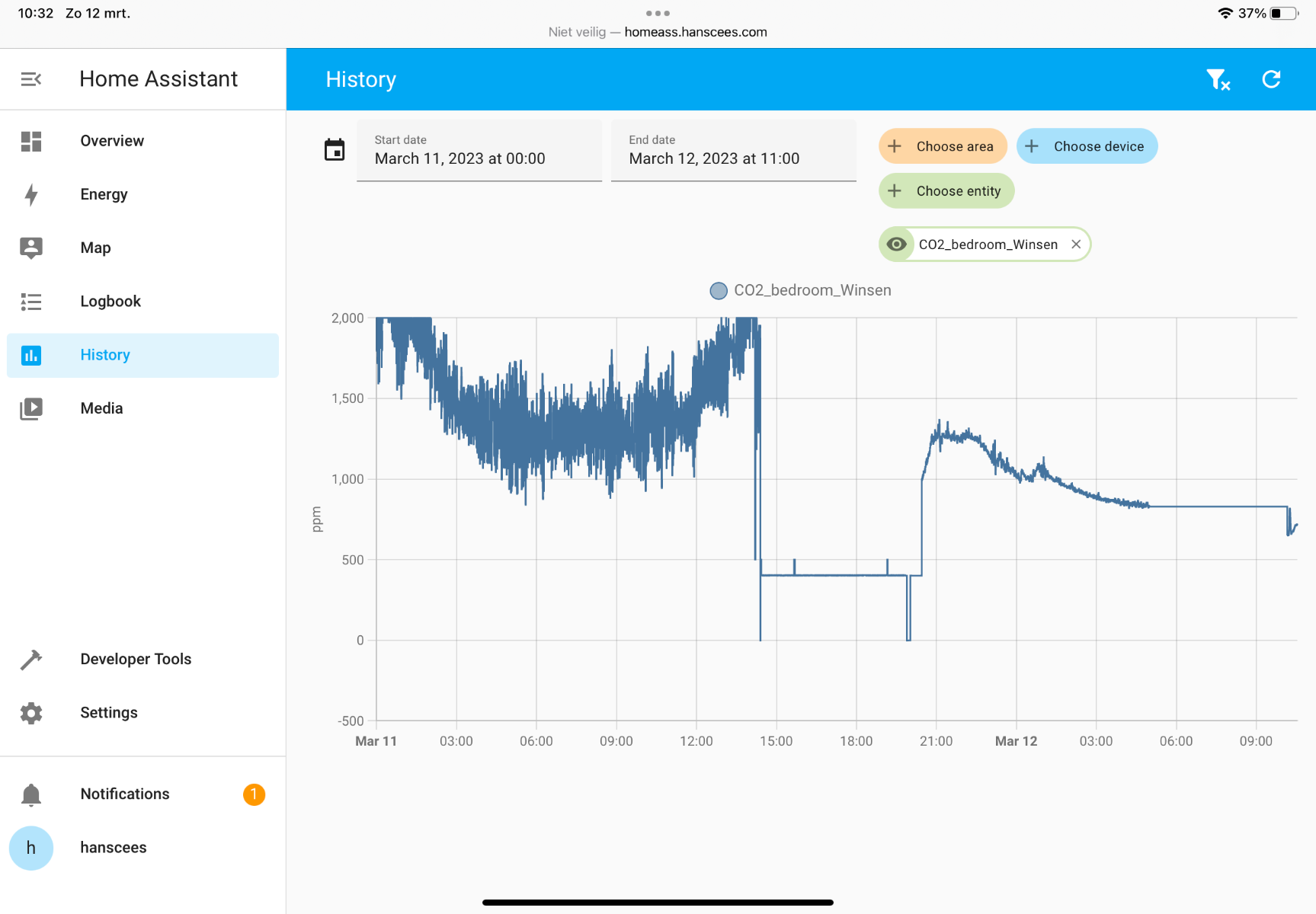Click the End date field
This screenshot has width=1316, height=914.
(x=733, y=151)
